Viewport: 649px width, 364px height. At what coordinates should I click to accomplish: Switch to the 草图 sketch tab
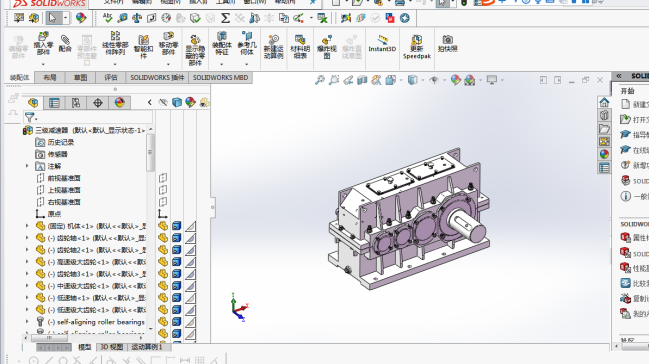[80, 77]
